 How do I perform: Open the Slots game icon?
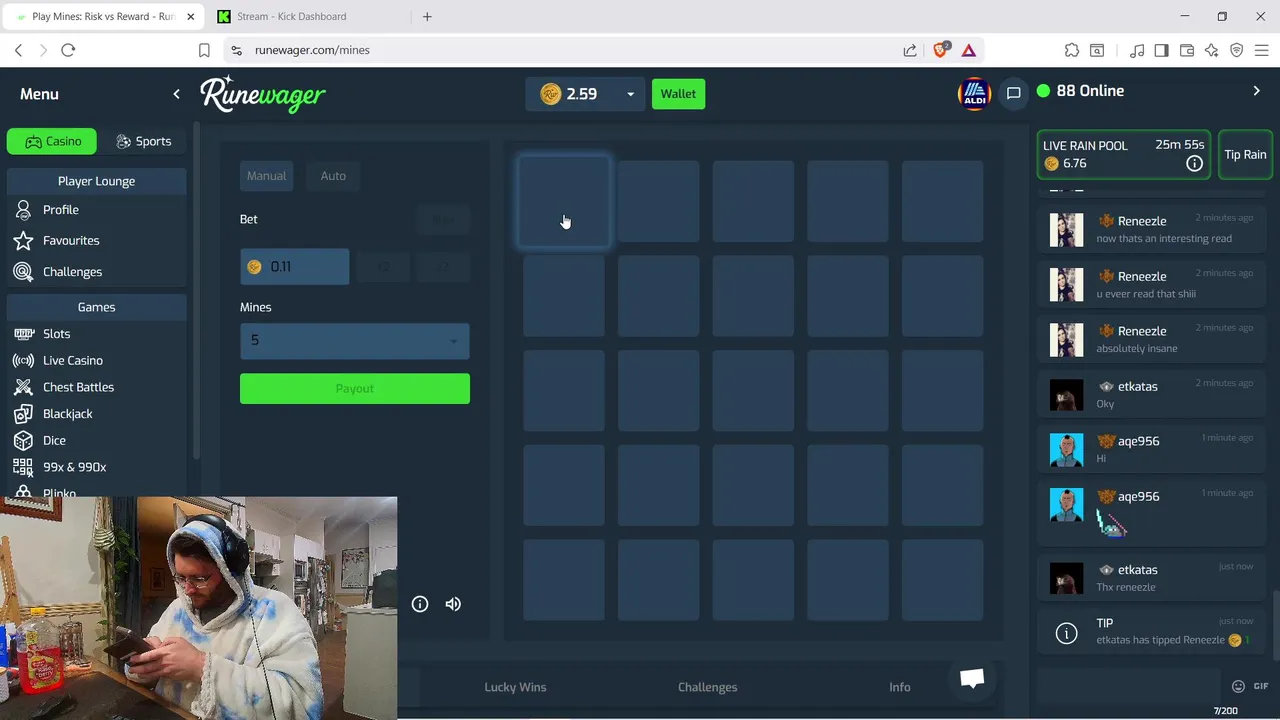coord(23,334)
